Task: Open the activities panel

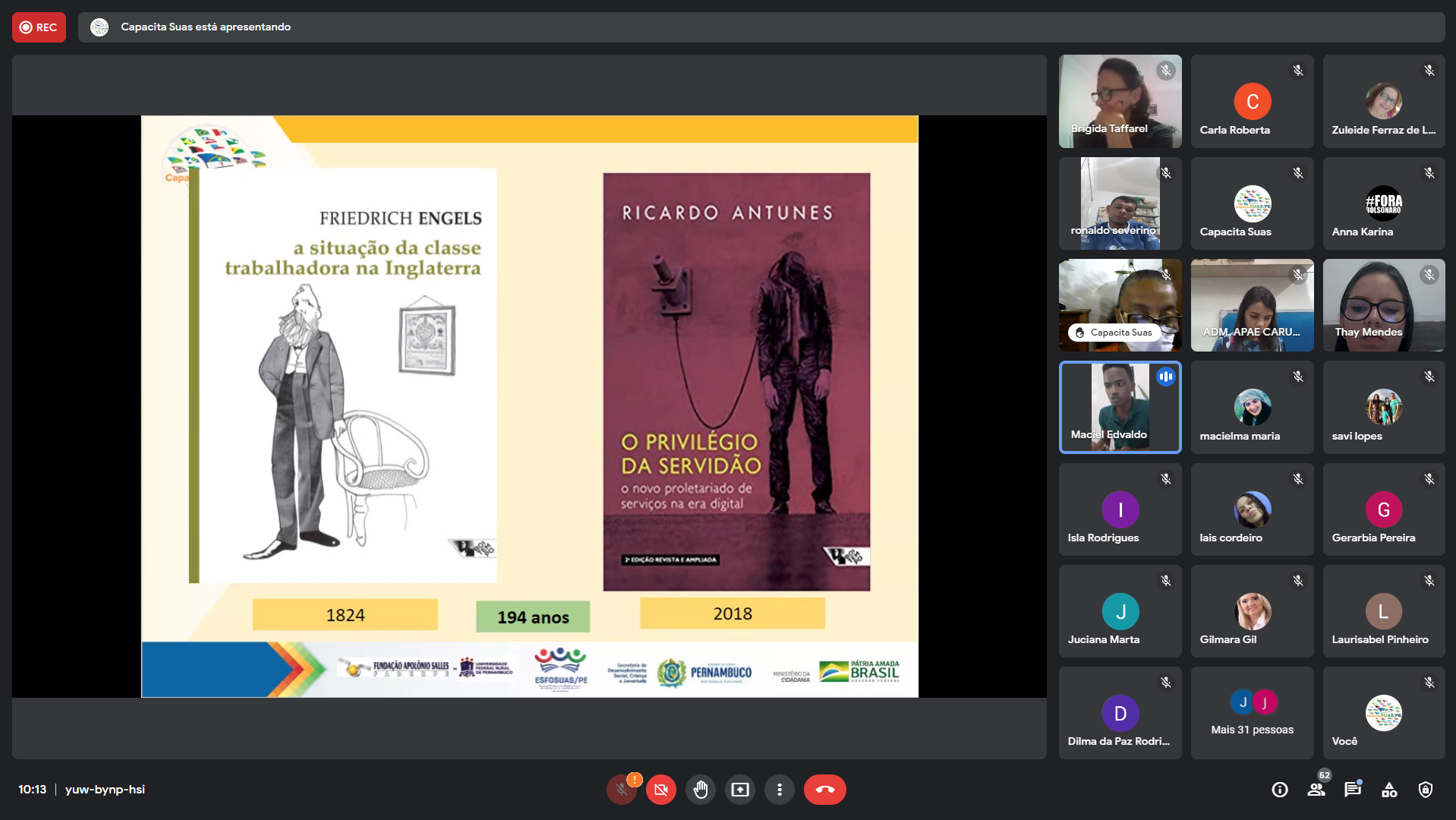Action: pos(1389,790)
